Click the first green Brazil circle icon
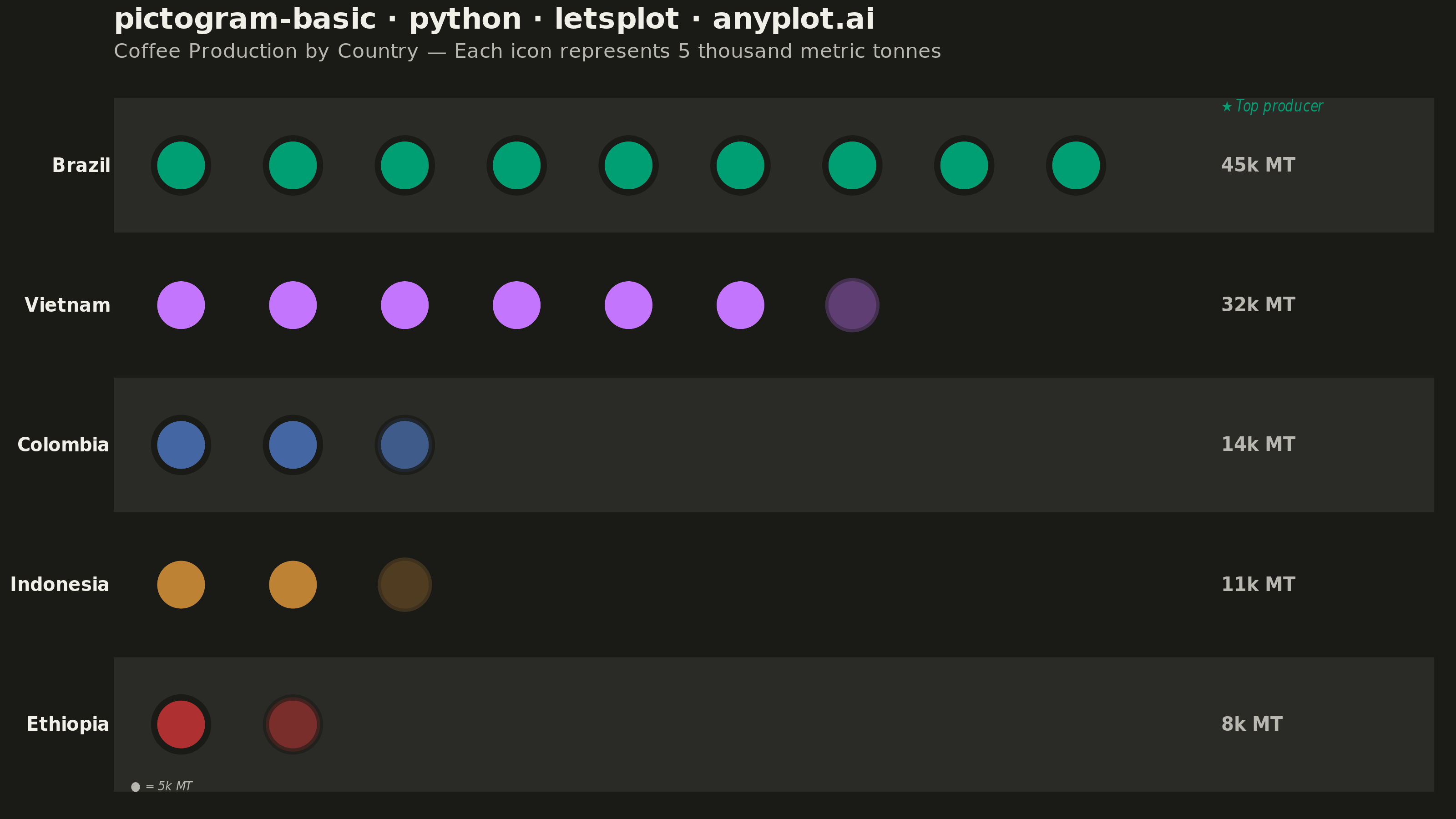 click(181, 165)
